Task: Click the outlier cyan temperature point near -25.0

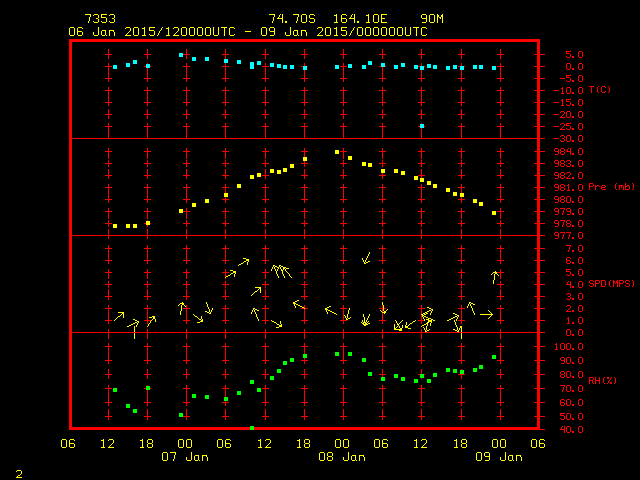Action: (422, 126)
